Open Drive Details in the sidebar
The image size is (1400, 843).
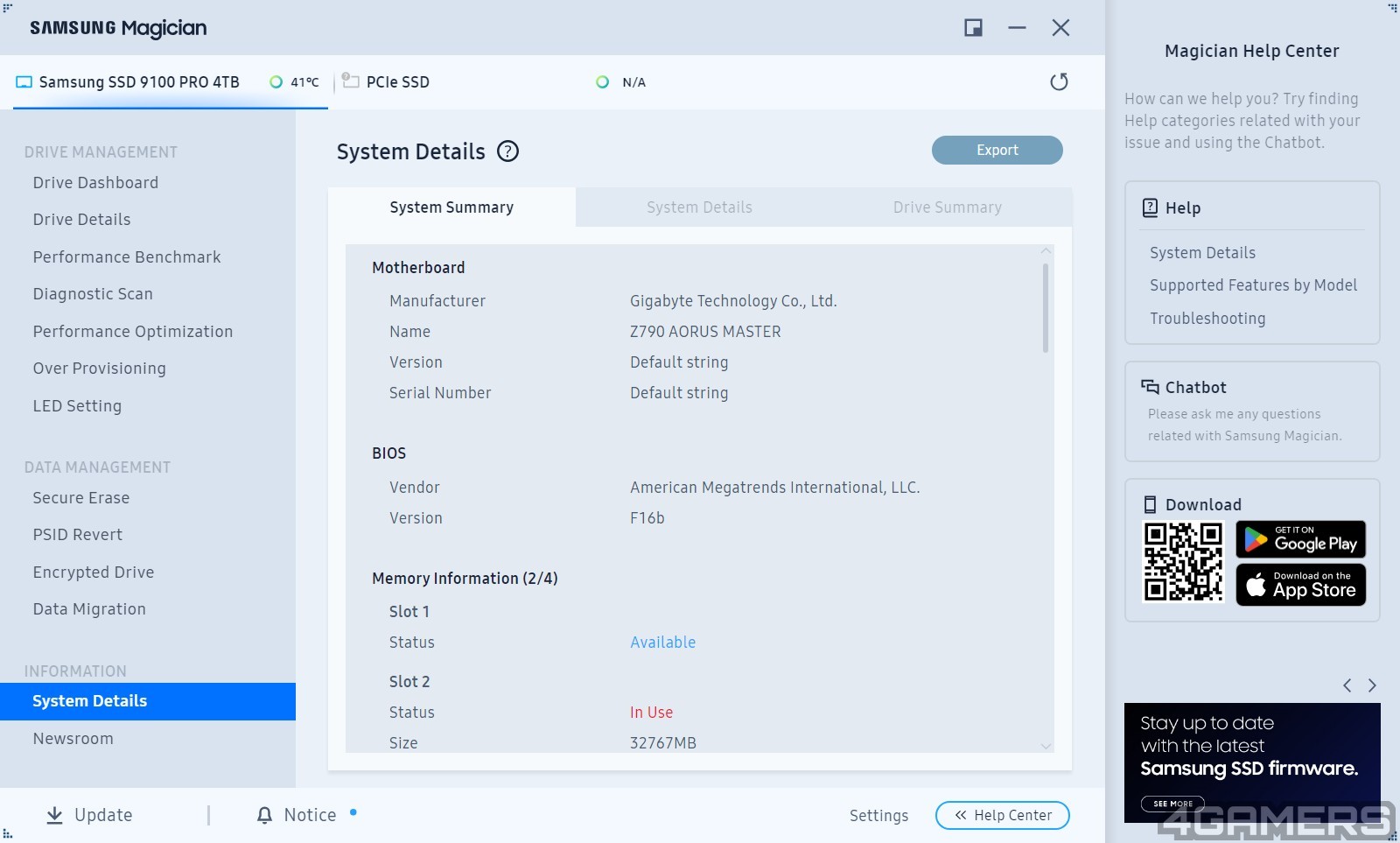coord(81,219)
